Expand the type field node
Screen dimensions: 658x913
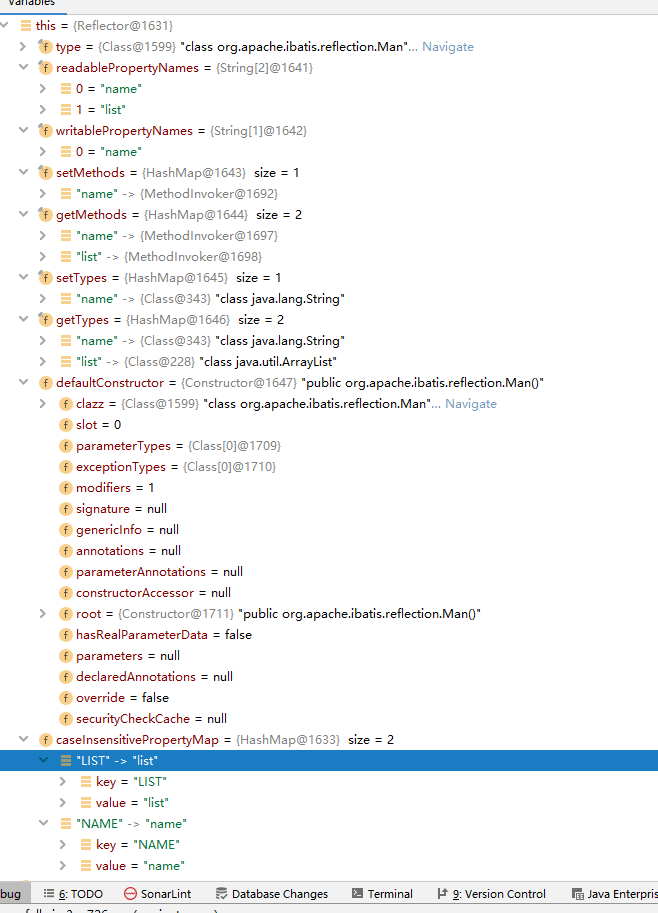click(23, 46)
